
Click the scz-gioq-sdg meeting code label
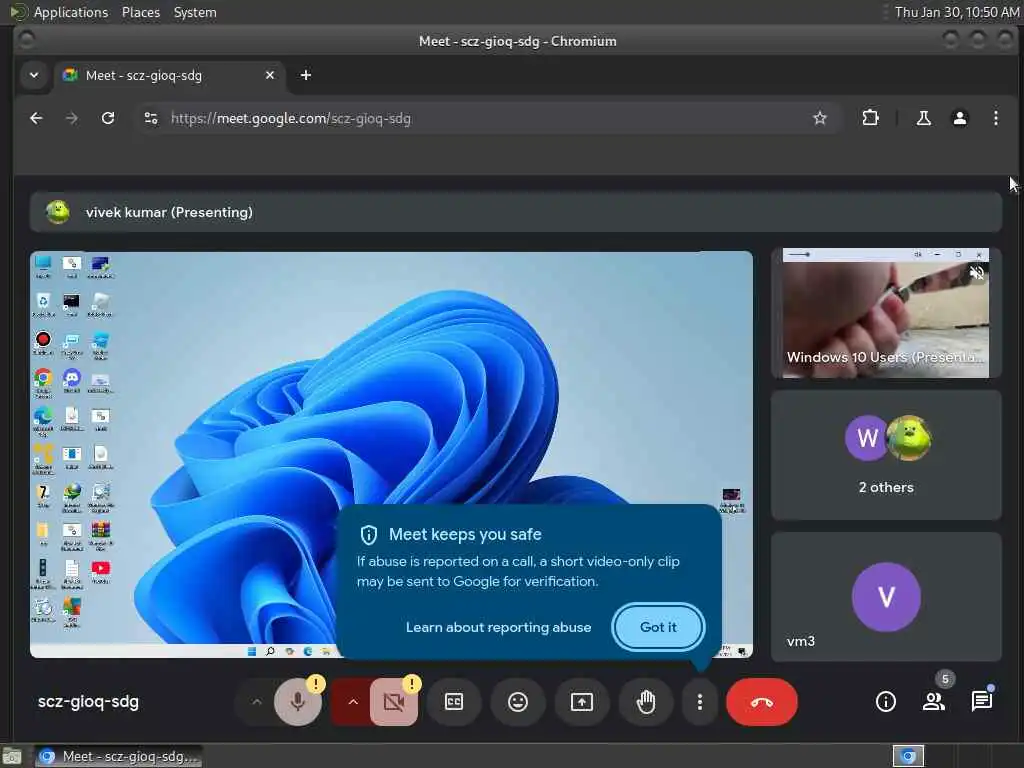[x=88, y=702]
